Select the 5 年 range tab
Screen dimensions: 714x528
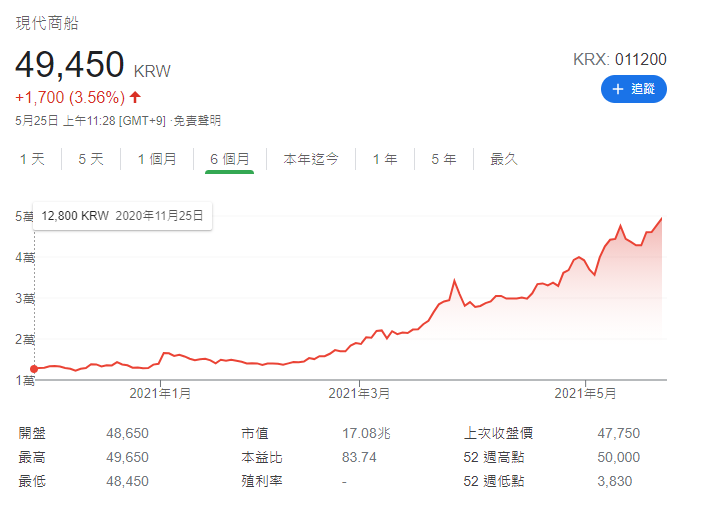tap(444, 159)
